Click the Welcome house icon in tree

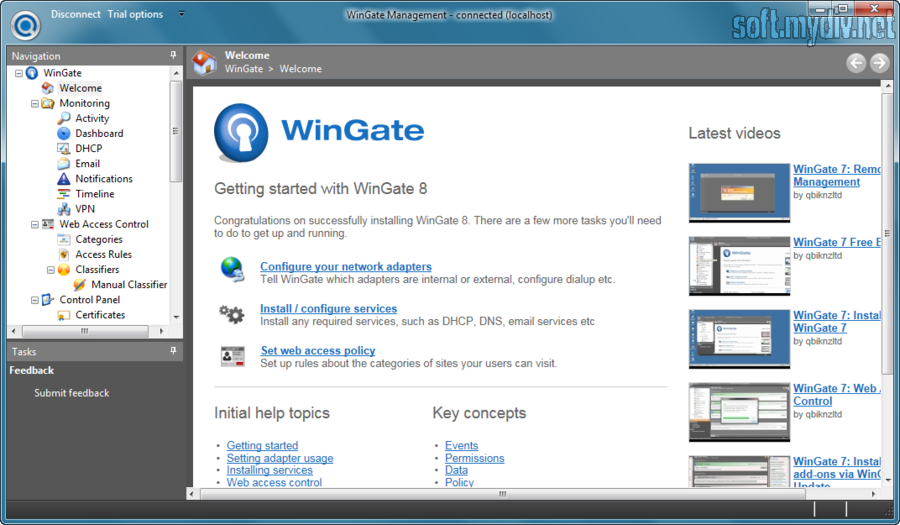click(48, 88)
